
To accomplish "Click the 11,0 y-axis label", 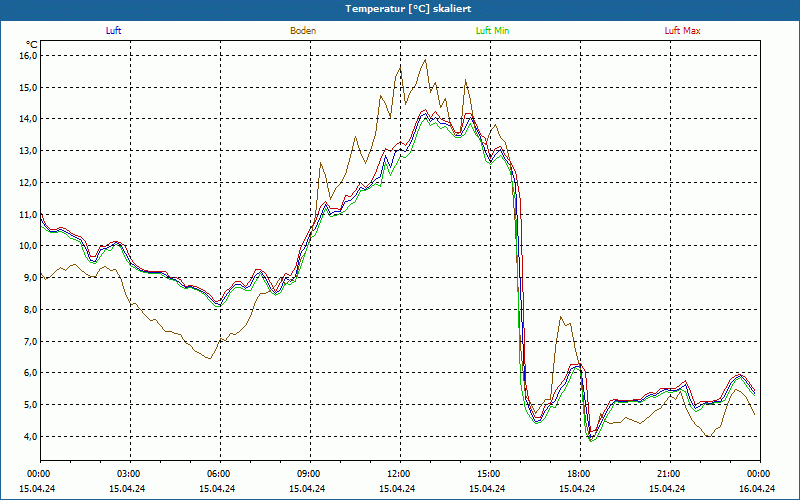I will (29, 214).
